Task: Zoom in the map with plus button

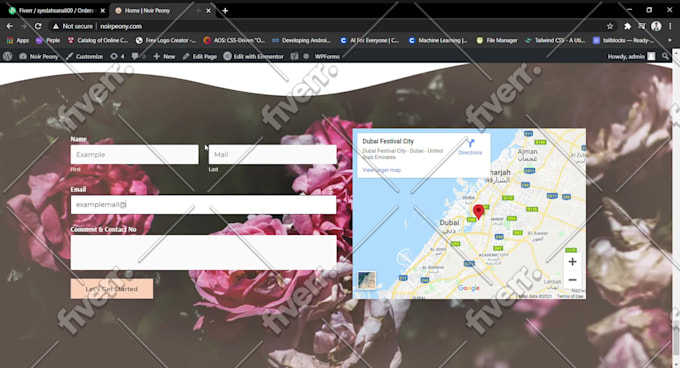Action: click(572, 262)
